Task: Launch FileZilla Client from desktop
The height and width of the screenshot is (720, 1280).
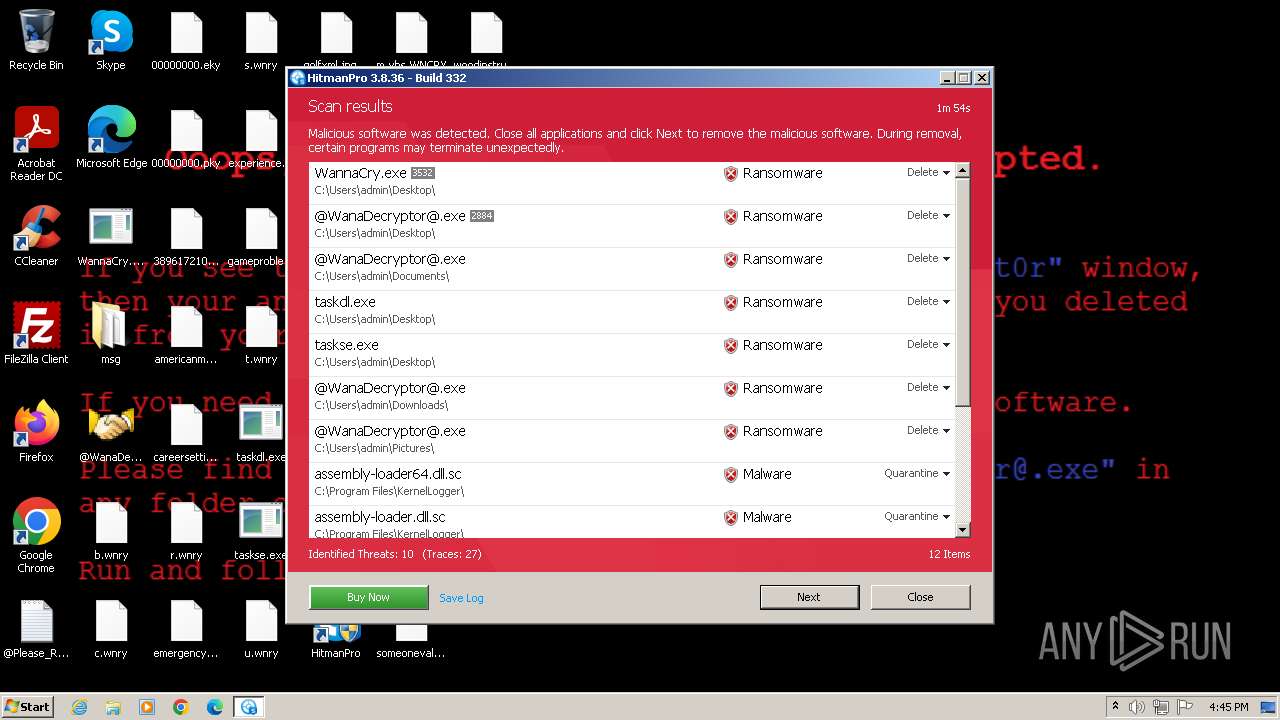Action: (x=36, y=334)
